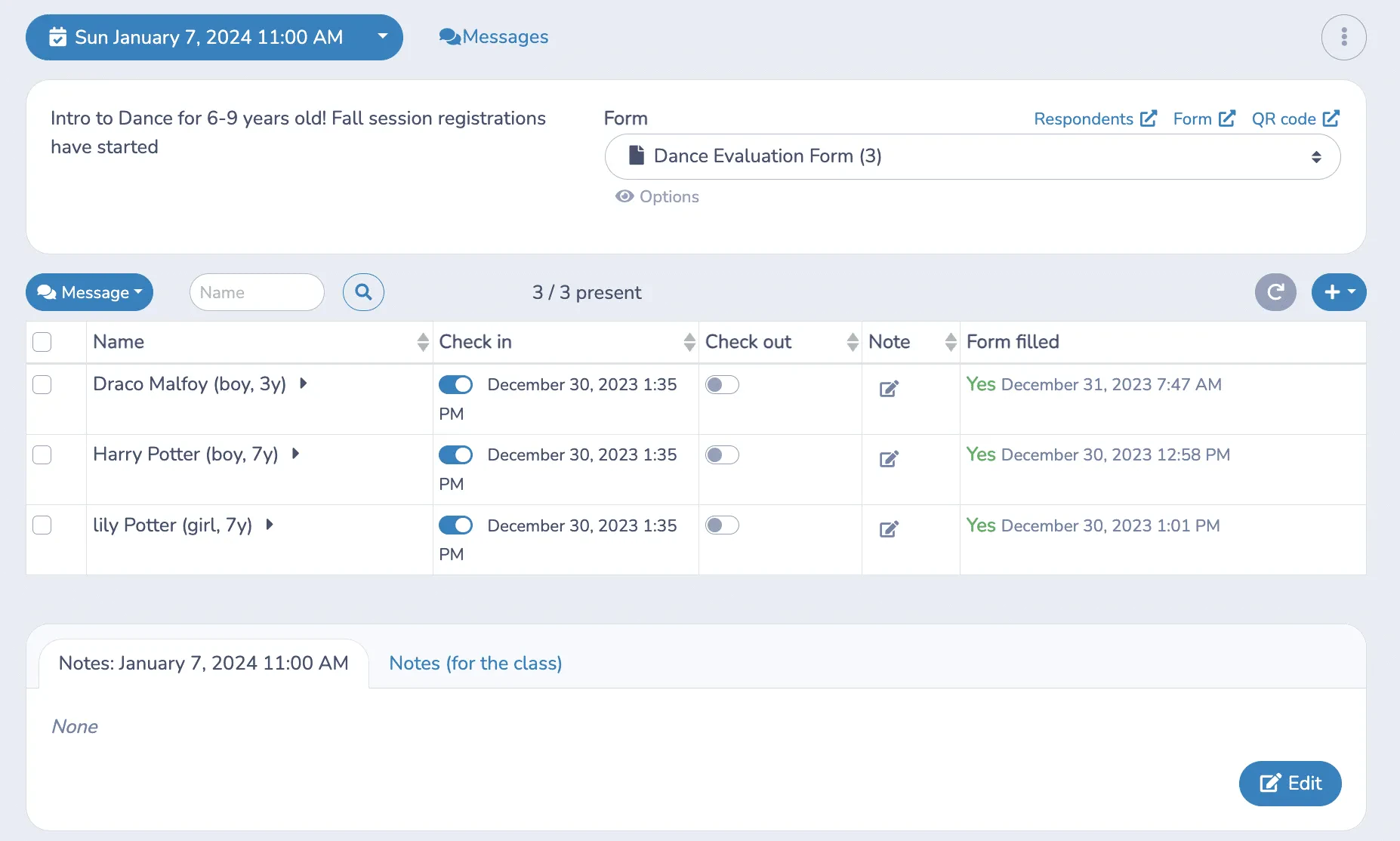Enable check-out switch for Harry Potter

pyautogui.click(x=722, y=455)
